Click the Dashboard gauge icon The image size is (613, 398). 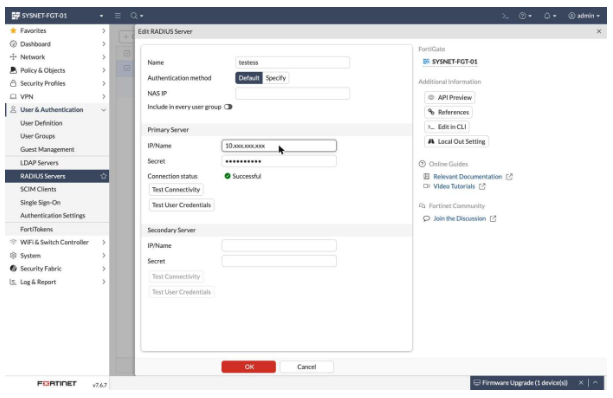[x=13, y=44]
